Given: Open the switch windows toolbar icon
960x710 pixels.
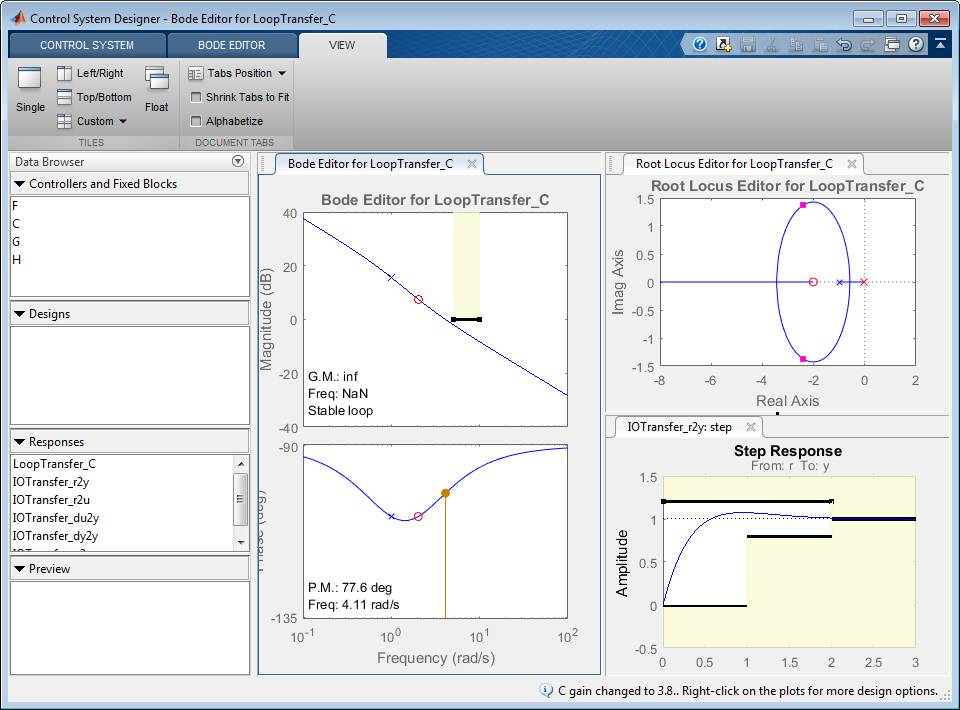Looking at the screenshot, I should [892, 45].
